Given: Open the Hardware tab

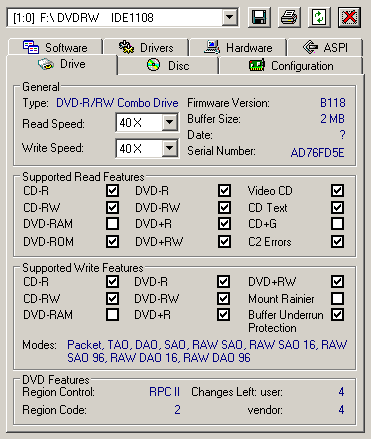Looking at the screenshot, I should (x=238, y=47).
